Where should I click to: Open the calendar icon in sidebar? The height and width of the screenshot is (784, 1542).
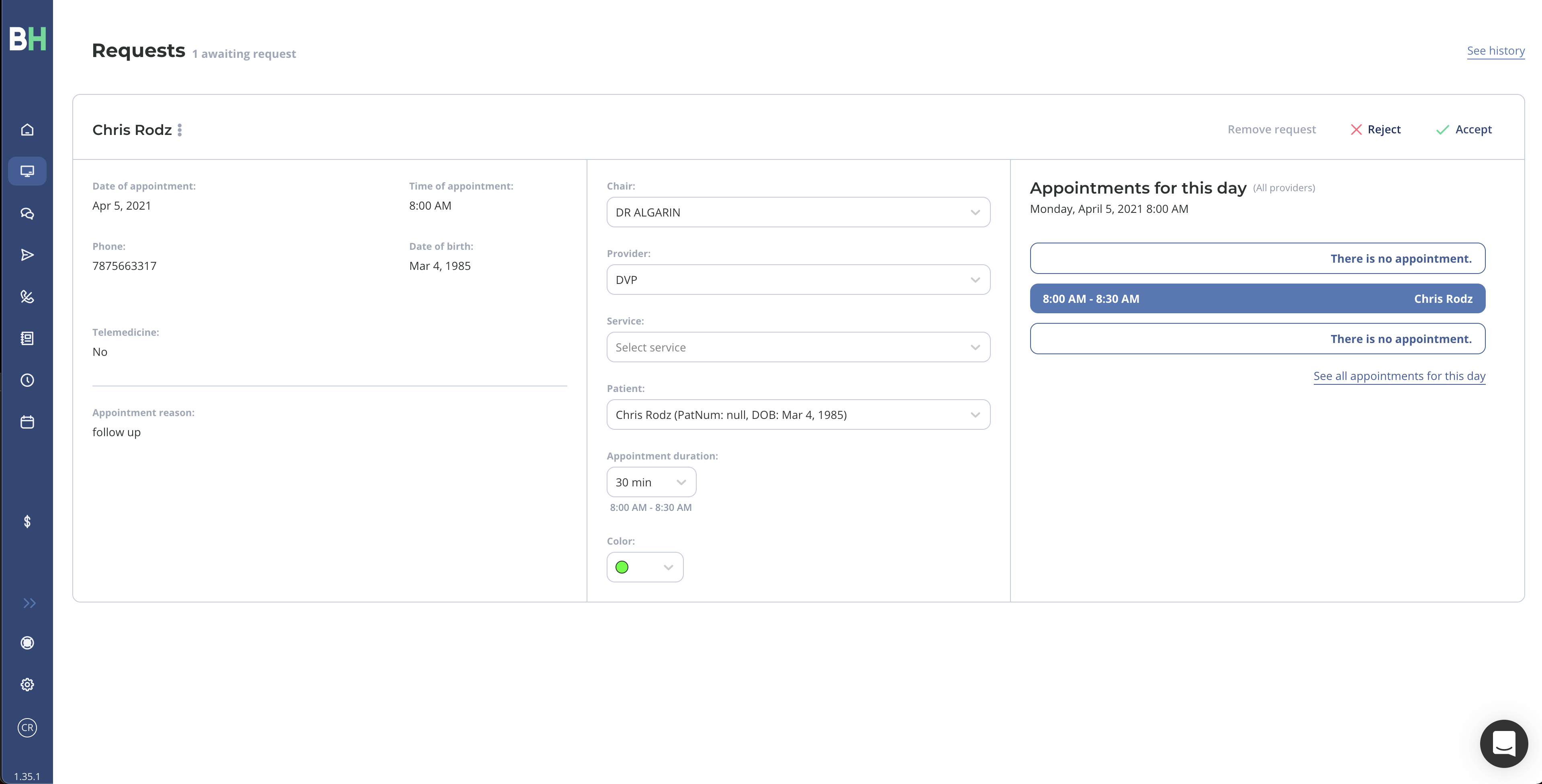[27, 422]
